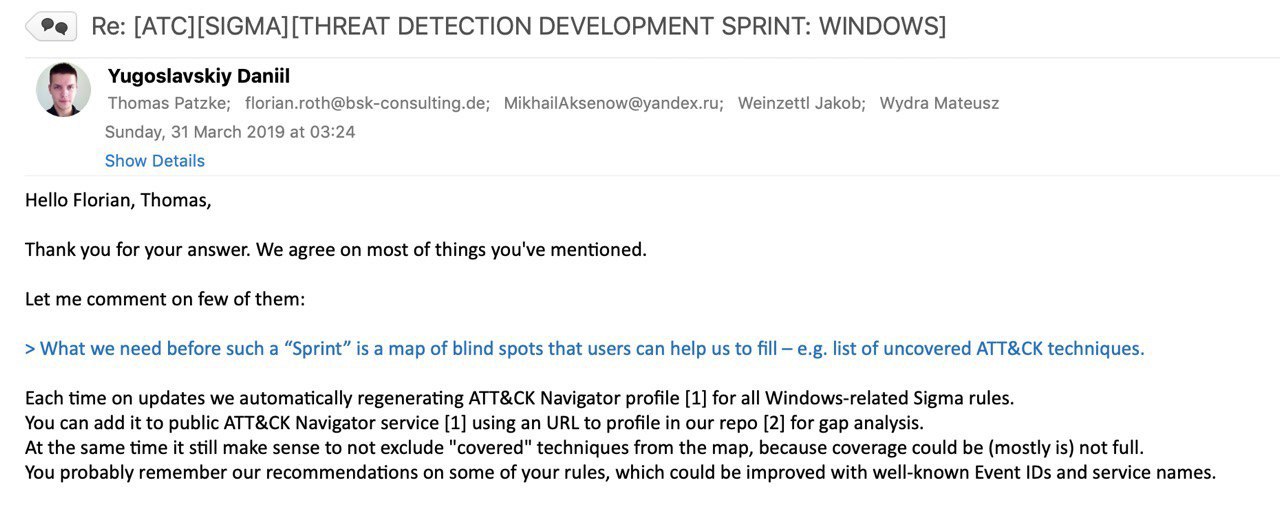The image size is (1280, 505).
Task: Click recipient florian.roth@bsk-consulting.de
Action: pyautogui.click(x=367, y=103)
